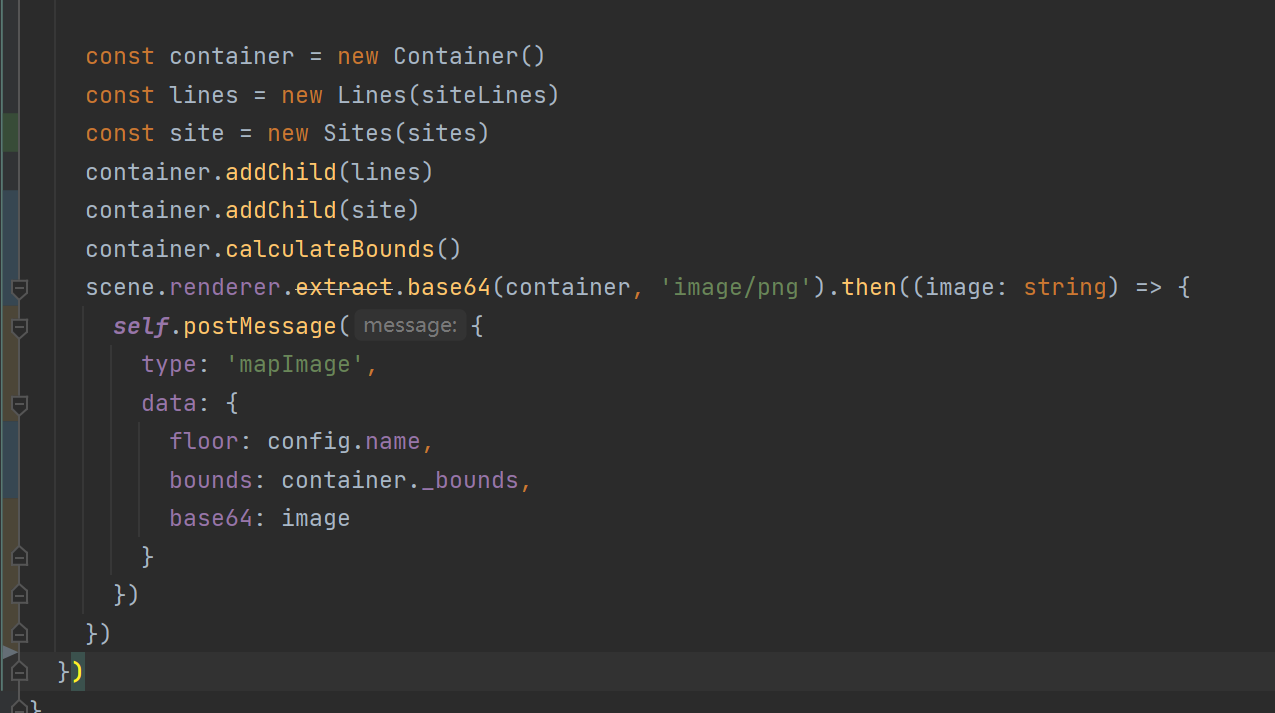The image size is (1275, 713).
Task: Click the yellow highlighted closing parenthesis
Action: tap(77, 671)
